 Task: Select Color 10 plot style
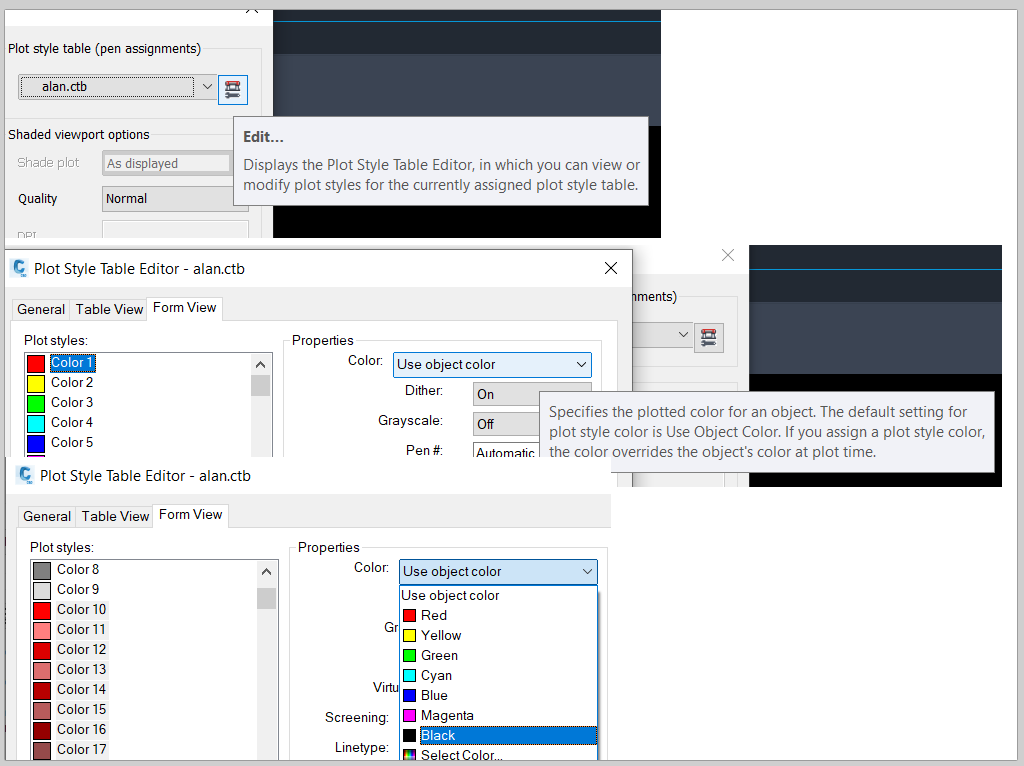[81, 609]
